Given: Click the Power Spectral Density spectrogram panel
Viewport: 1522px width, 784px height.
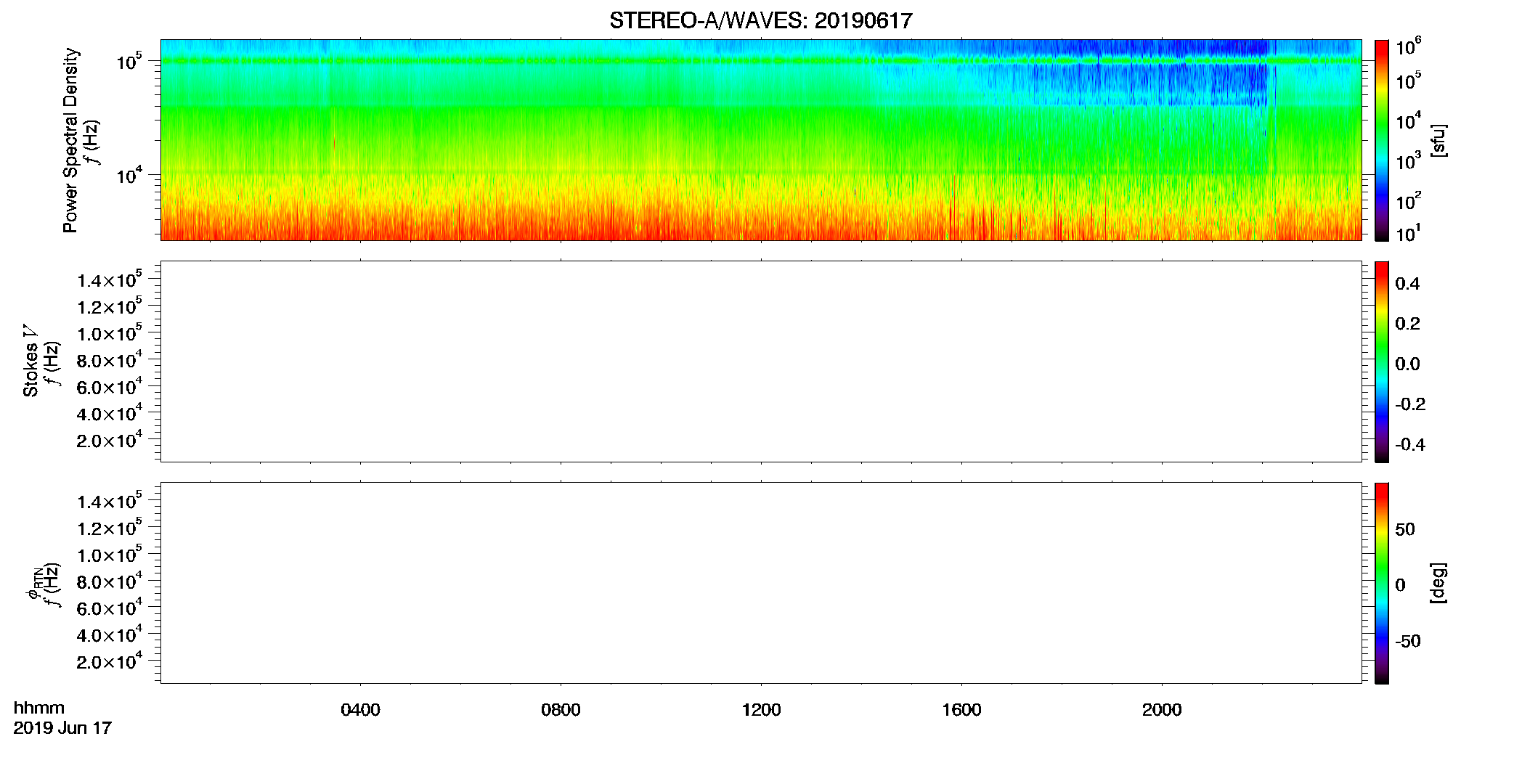Looking at the screenshot, I should pyautogui.click(x=761, y=139).
